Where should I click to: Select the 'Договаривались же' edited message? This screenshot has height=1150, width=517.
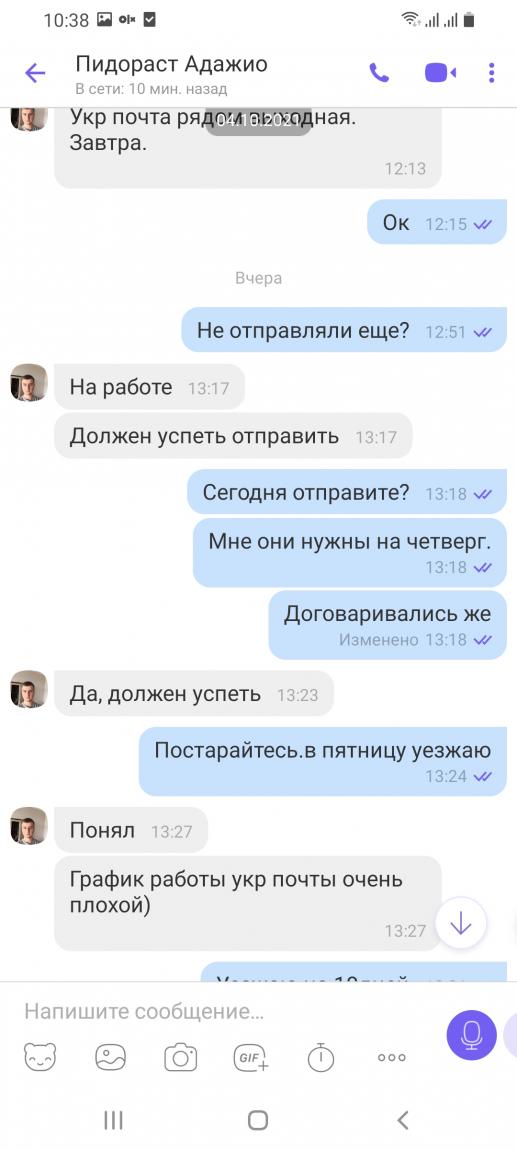pyautogui.click(x=387, y=625)
